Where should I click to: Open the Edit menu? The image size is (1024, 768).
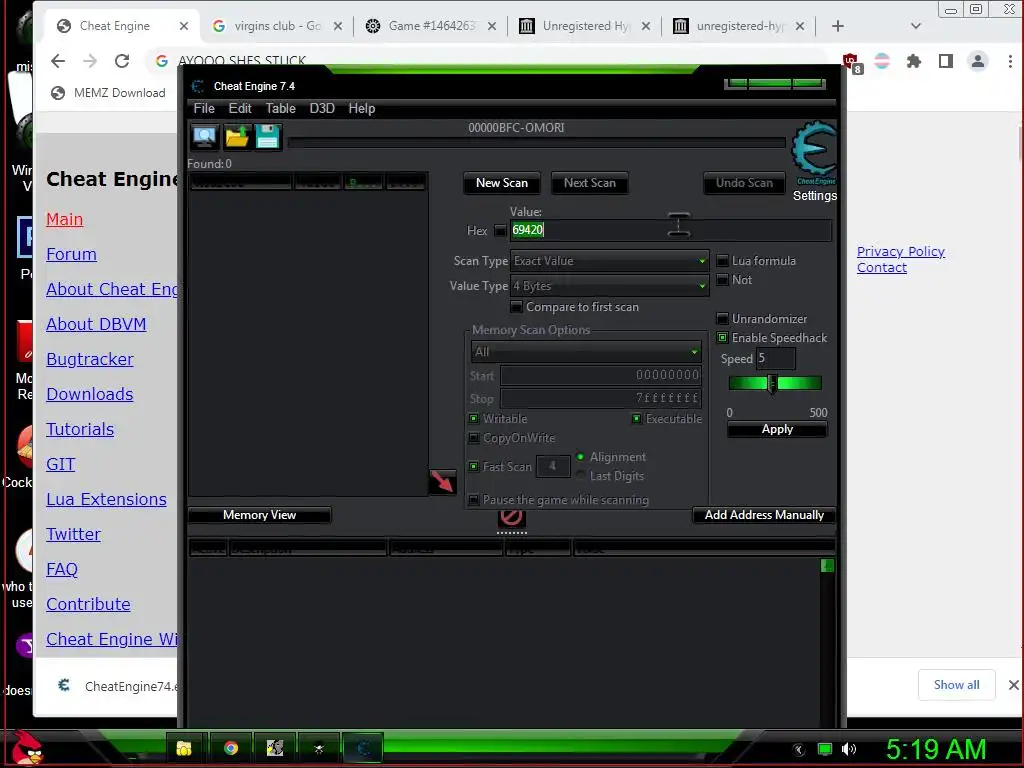[240, 108]
